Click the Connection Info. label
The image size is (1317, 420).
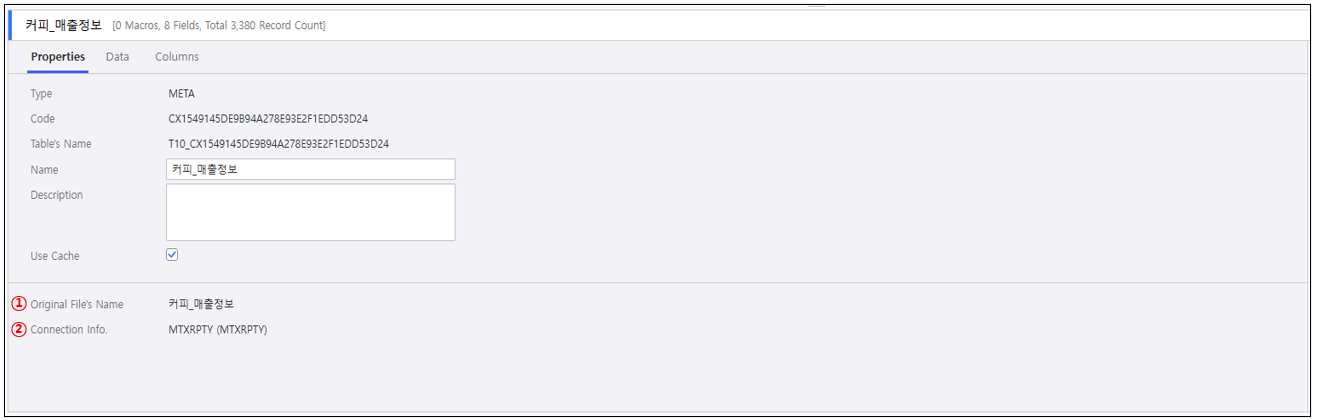point(69,330)
